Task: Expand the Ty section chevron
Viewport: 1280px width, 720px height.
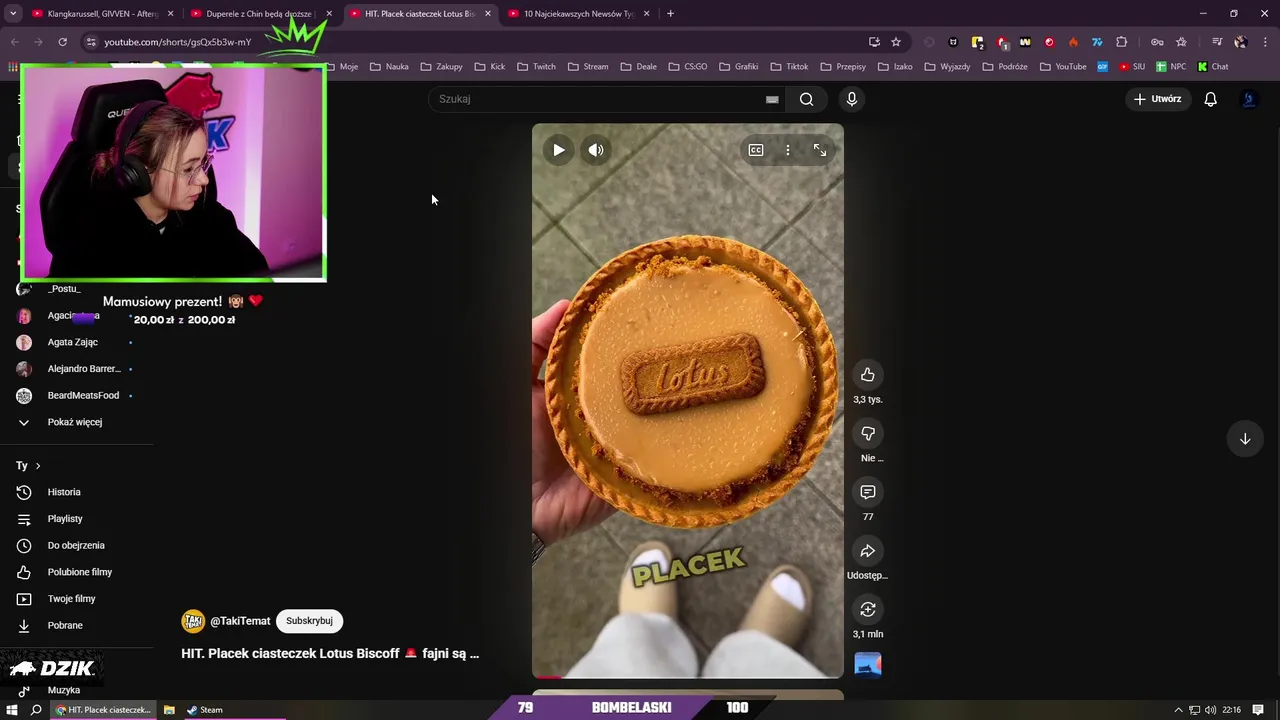Action: (38, 466)
